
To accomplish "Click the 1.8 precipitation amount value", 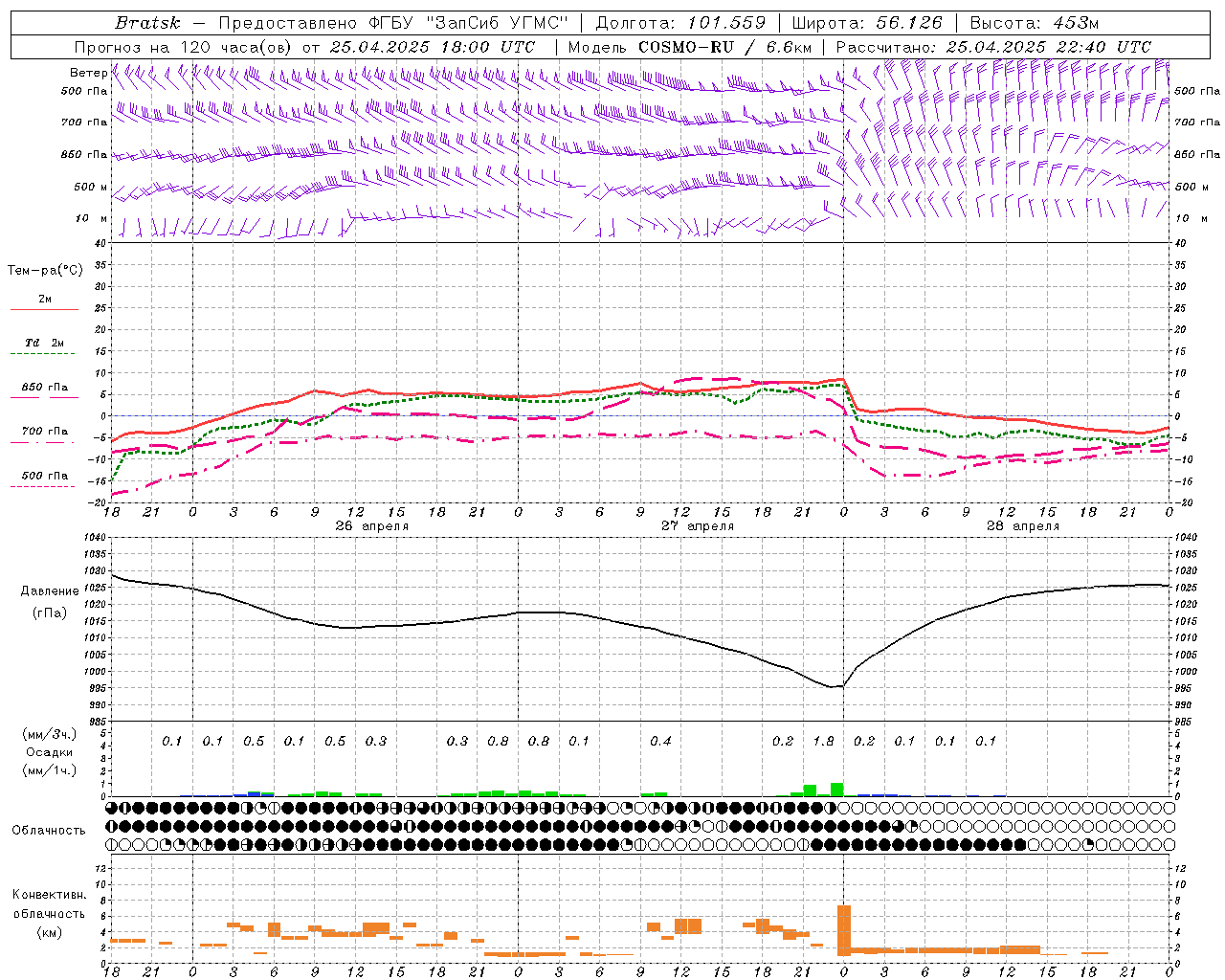I will point(823,742).
